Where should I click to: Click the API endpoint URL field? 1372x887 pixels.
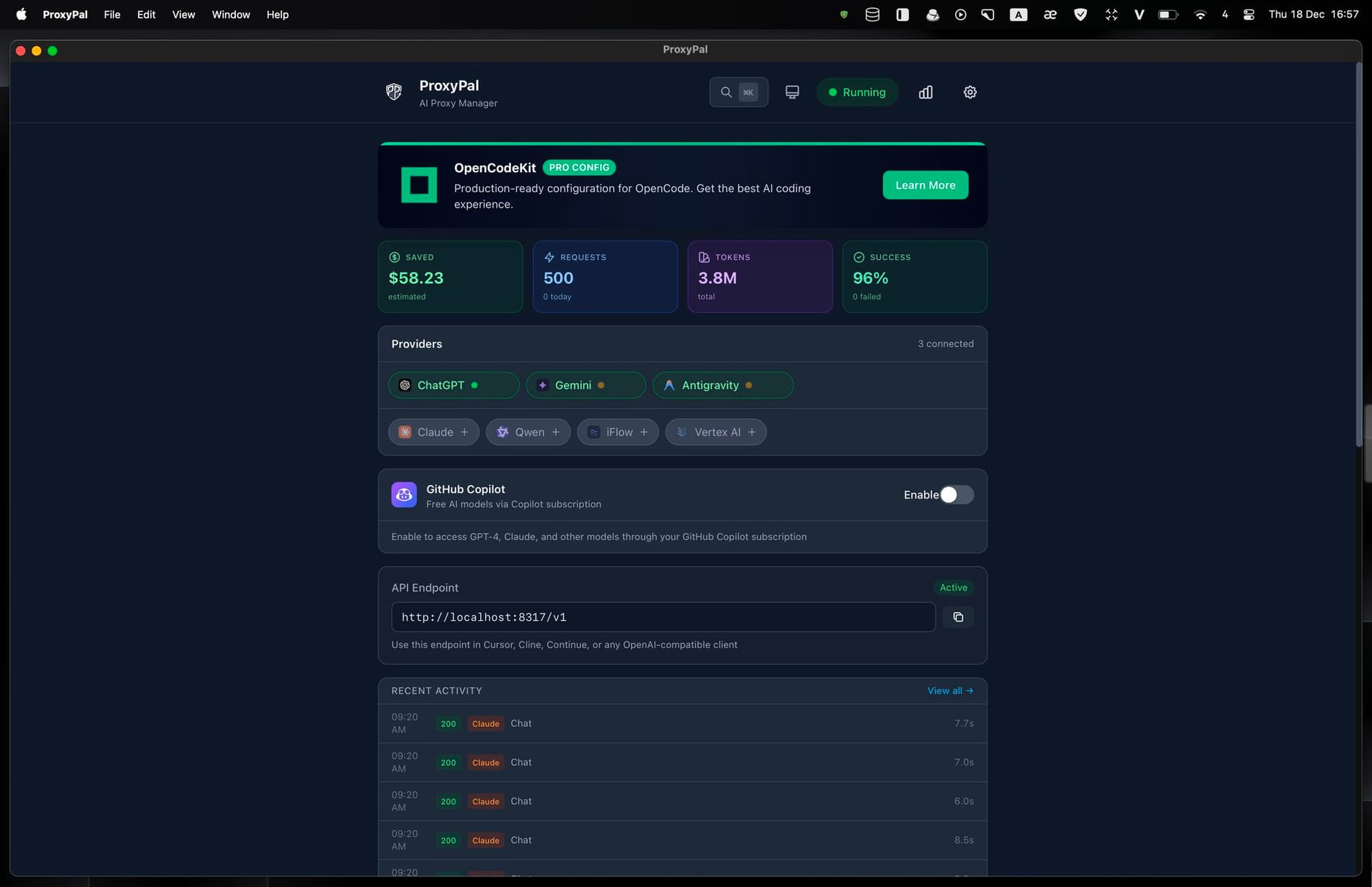pyautogui.click(x=663, y=617)
